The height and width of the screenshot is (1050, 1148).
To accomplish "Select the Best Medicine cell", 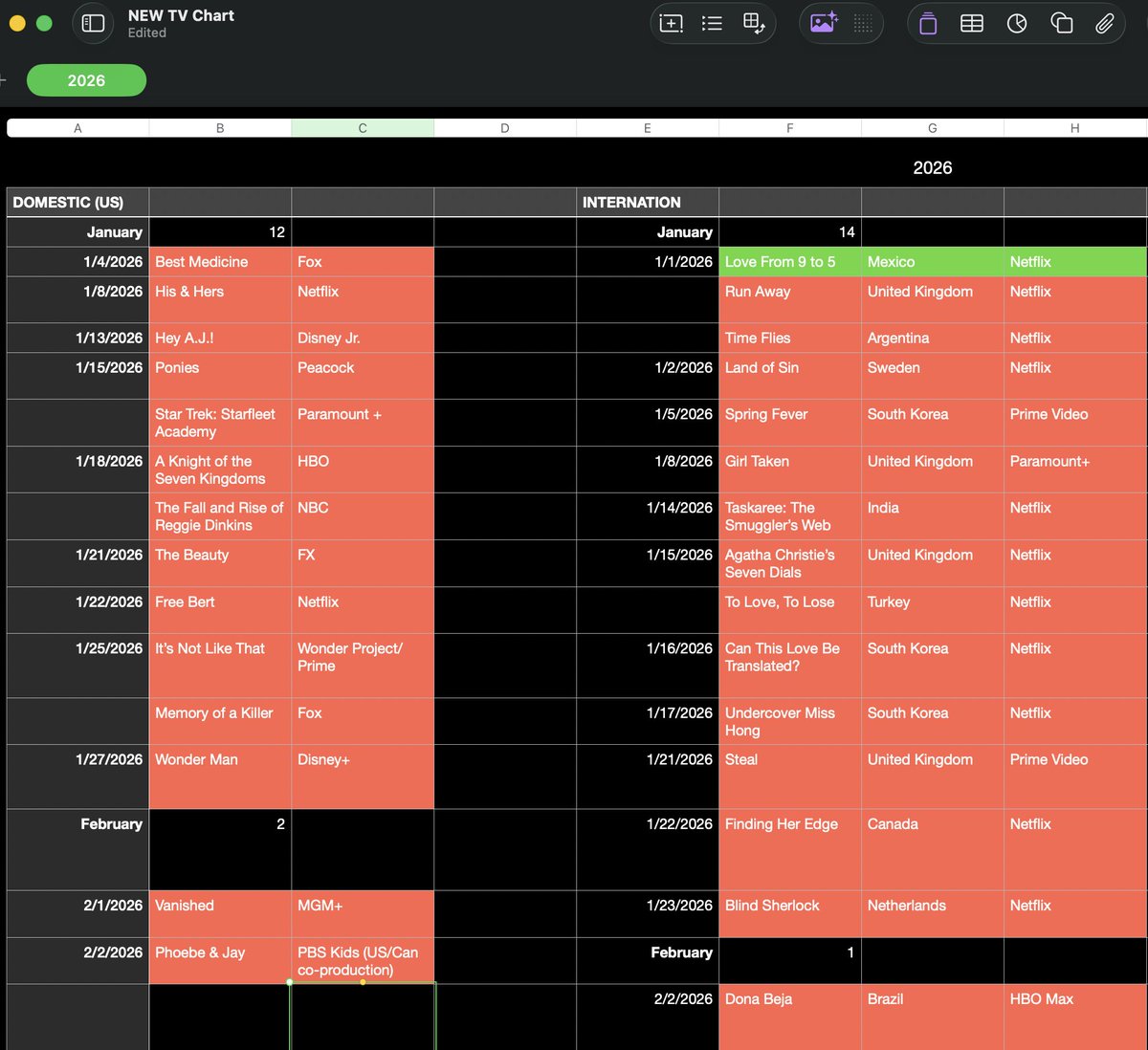I will (220, 262).
